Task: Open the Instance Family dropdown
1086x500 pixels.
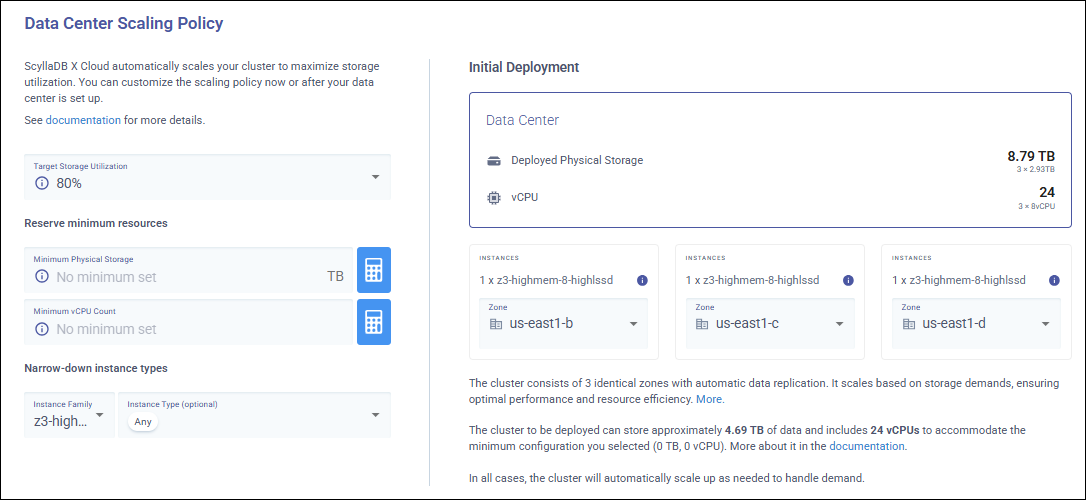Action: click(x=69, y=415)
